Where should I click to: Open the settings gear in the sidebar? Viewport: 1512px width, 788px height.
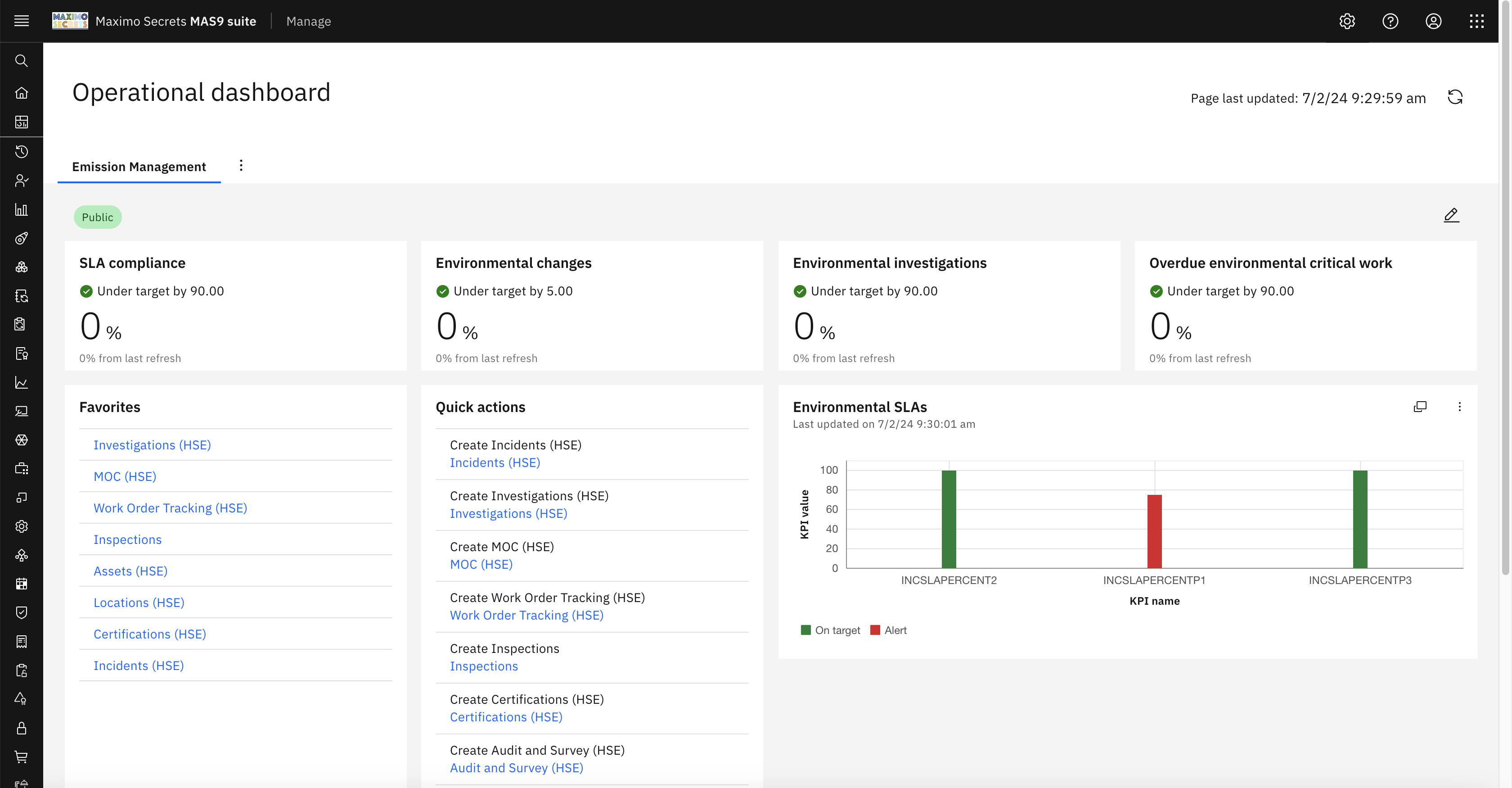(x=22, y=526)
